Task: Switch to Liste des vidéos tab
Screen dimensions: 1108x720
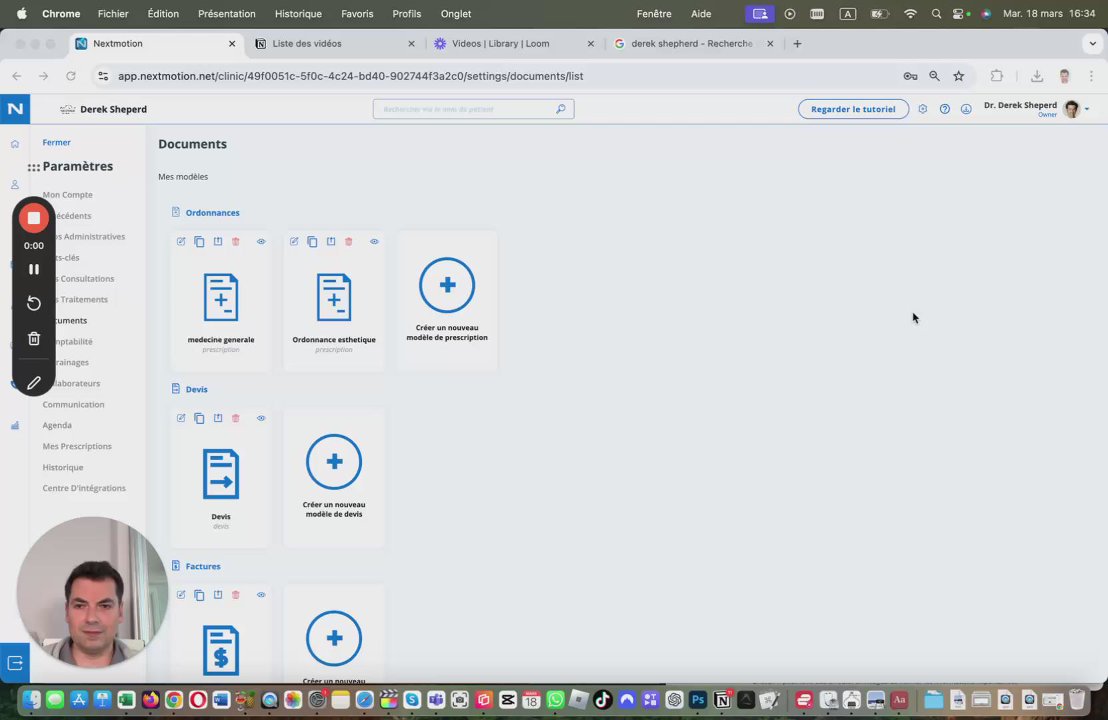Action: click(335, 44)
